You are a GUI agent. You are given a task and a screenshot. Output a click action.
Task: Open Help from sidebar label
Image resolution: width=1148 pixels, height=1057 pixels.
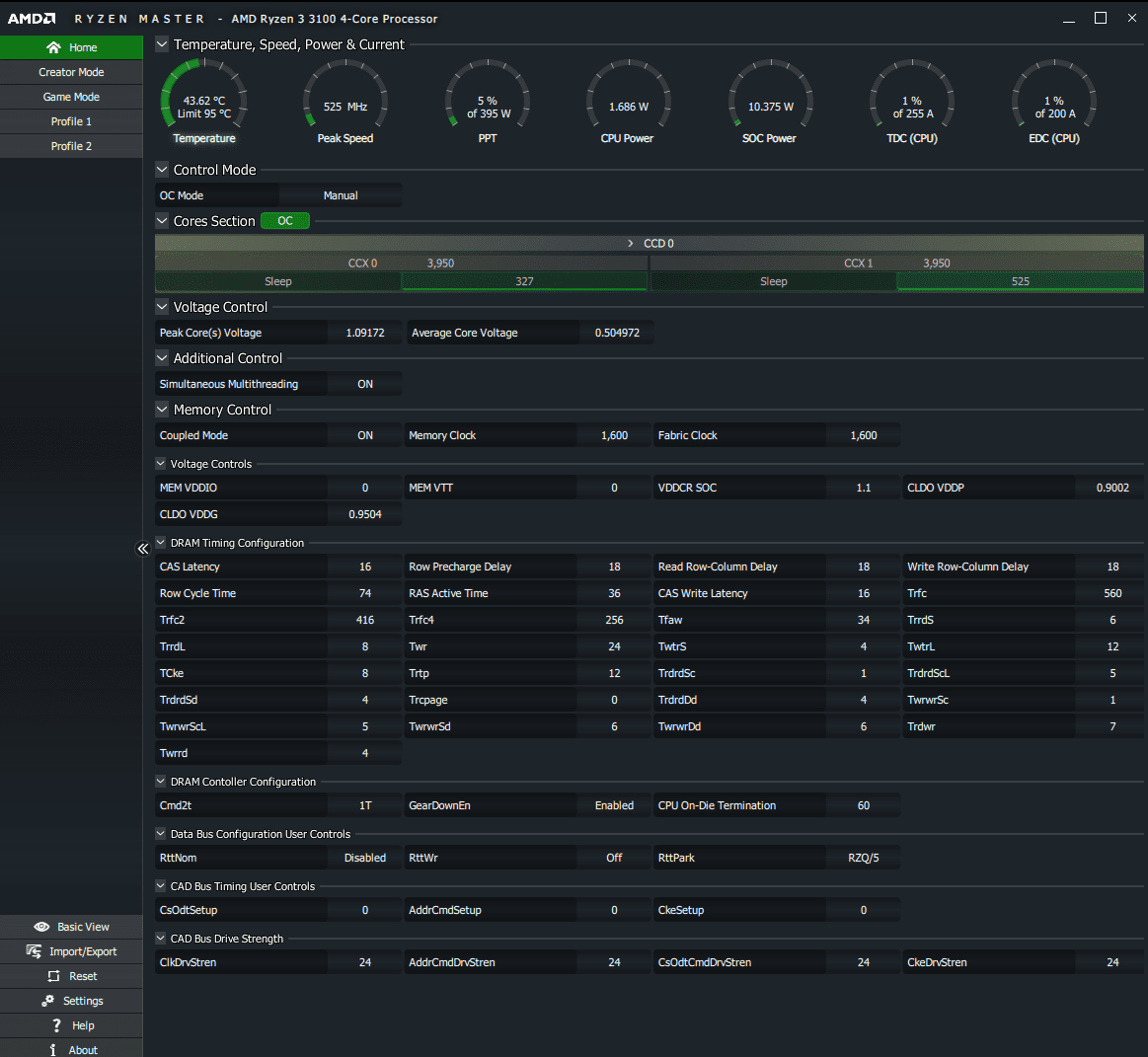click(83, 1025)
